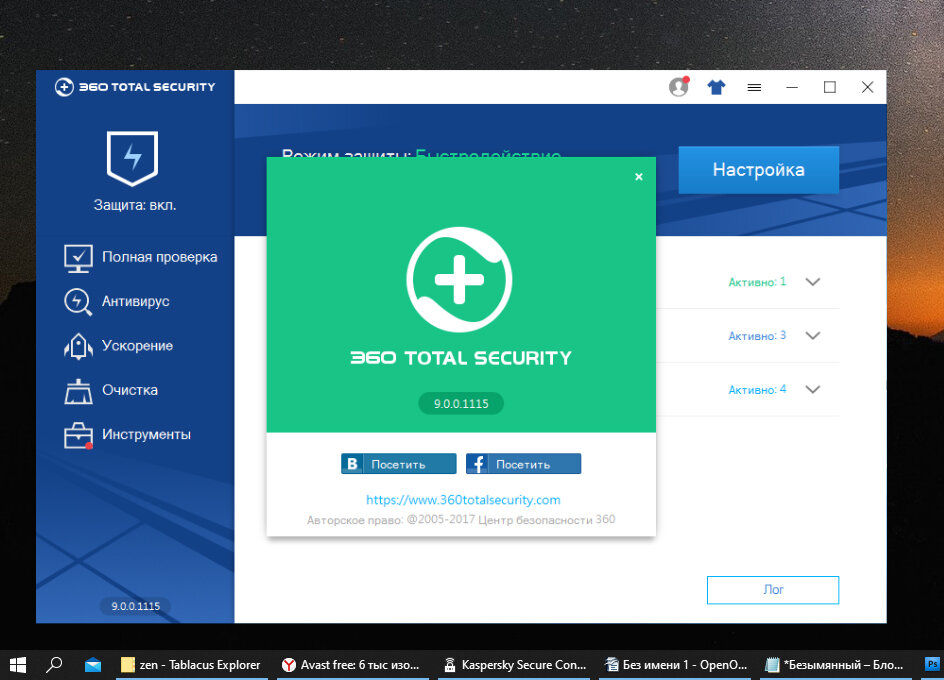This screenshot has height=680, width=944.
Task: Click the dialog version pill 9.0.0.1115
Action: [x=461, y=404]
